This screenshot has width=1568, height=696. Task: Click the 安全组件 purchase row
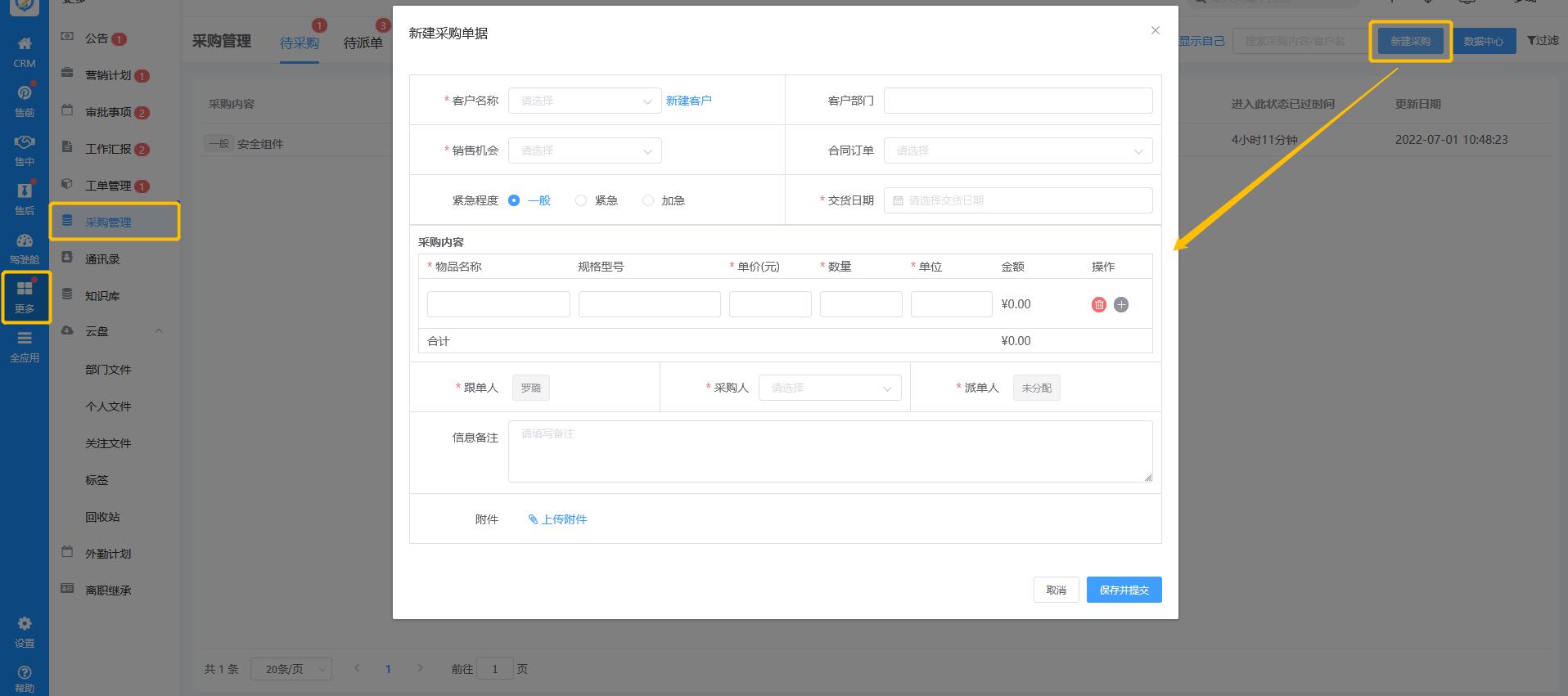point(260,144)
